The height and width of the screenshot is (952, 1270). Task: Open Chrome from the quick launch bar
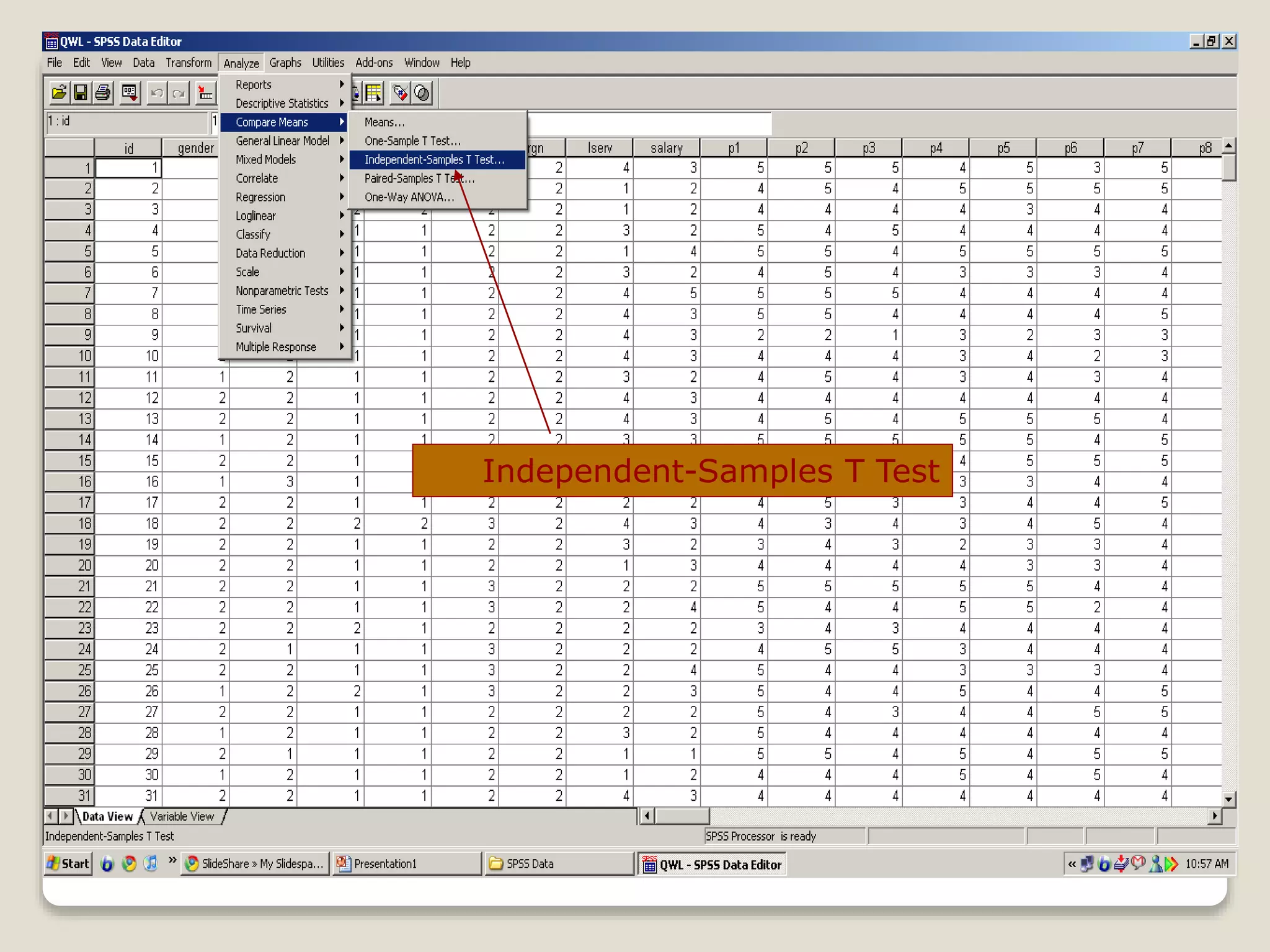(x=129, y=863)
